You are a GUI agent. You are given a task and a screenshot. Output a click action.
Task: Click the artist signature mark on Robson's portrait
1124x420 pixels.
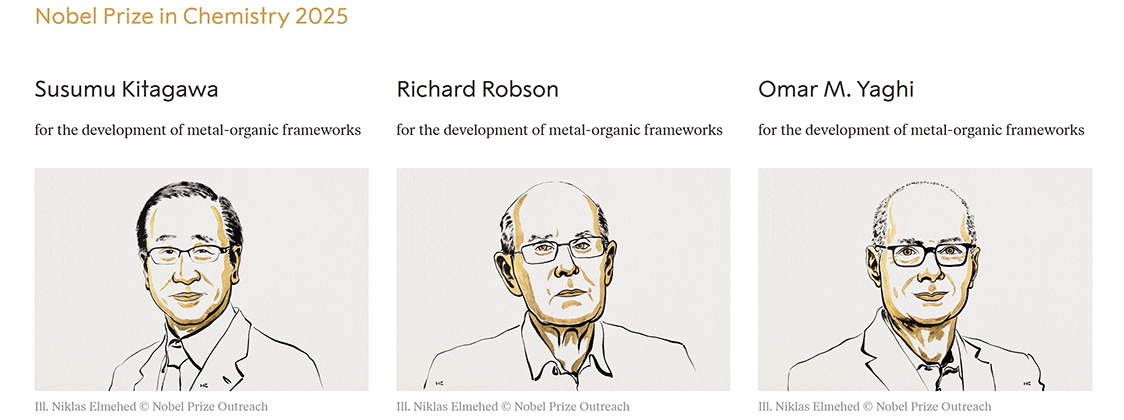coord(438,381)
